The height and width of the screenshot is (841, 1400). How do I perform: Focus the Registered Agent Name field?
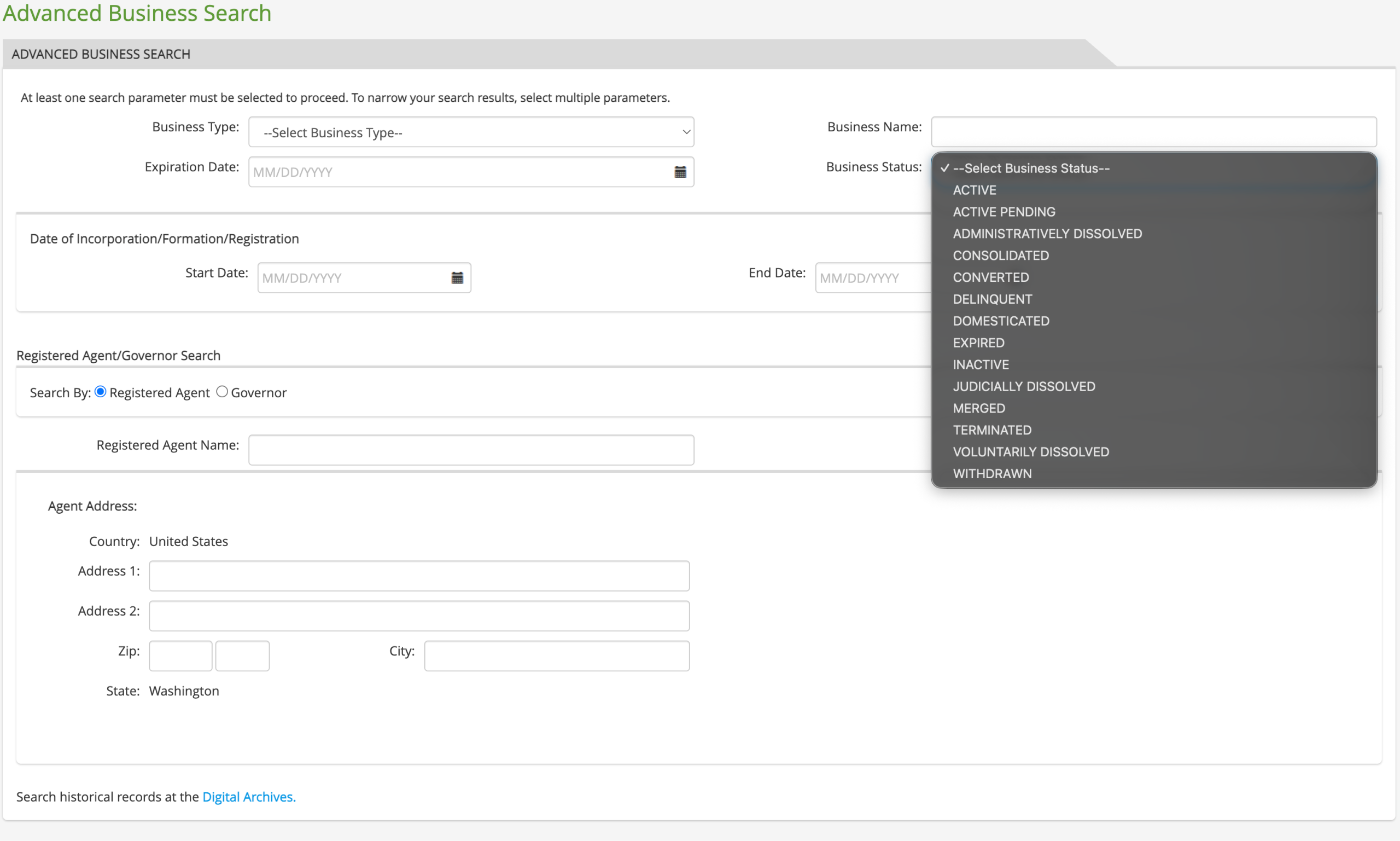coord(471,450)
